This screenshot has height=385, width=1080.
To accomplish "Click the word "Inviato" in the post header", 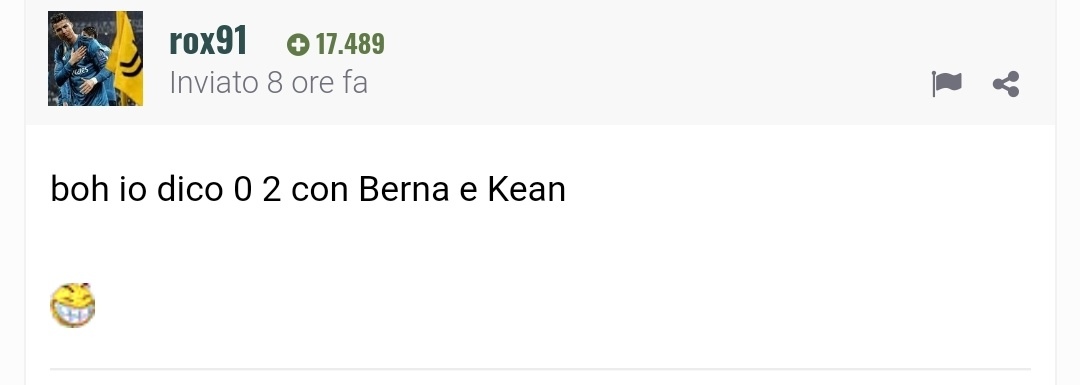I will pyautogui.click(x=214, y=83).
